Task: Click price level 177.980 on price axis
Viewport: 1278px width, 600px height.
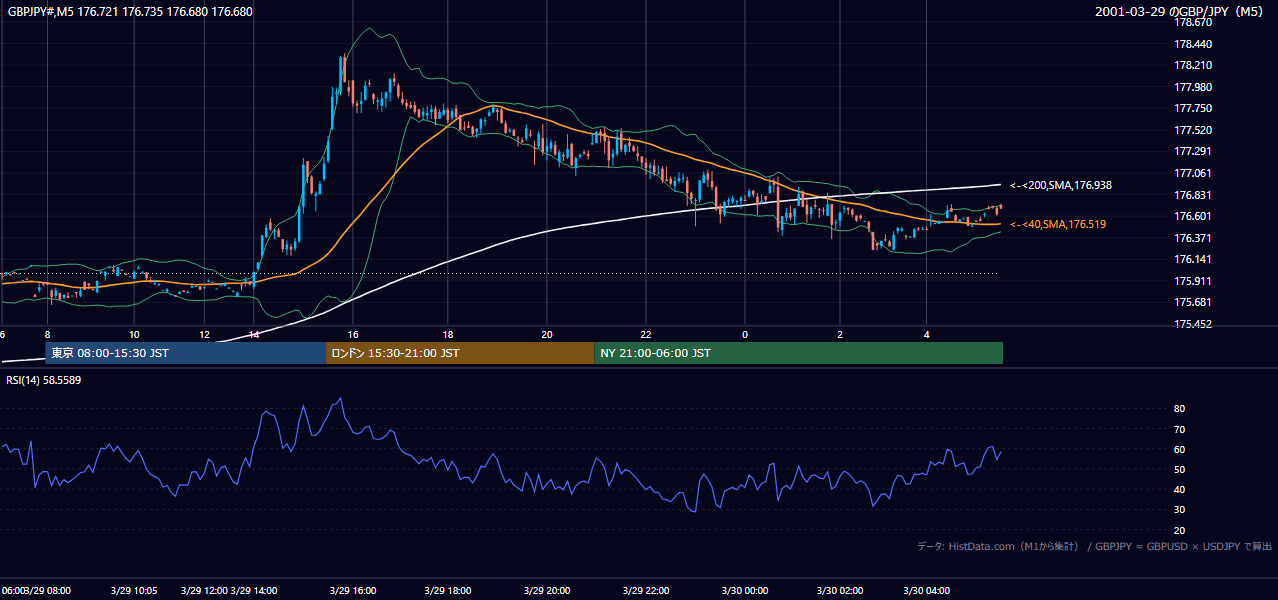Action: [x=1193, y=87]
